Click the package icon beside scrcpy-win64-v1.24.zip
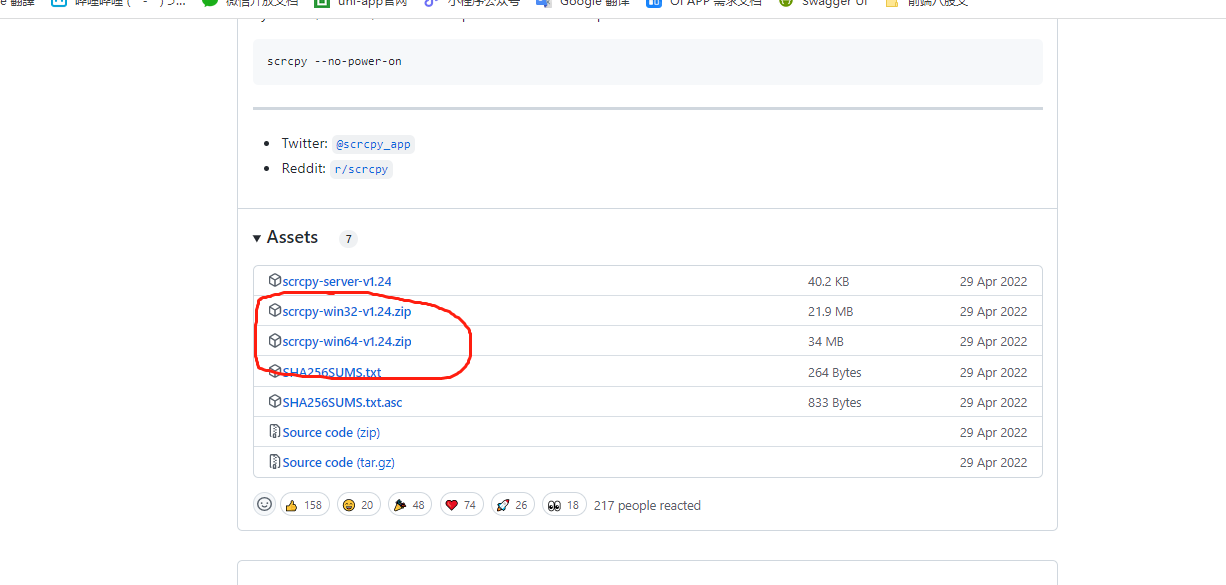 (275, 340)
